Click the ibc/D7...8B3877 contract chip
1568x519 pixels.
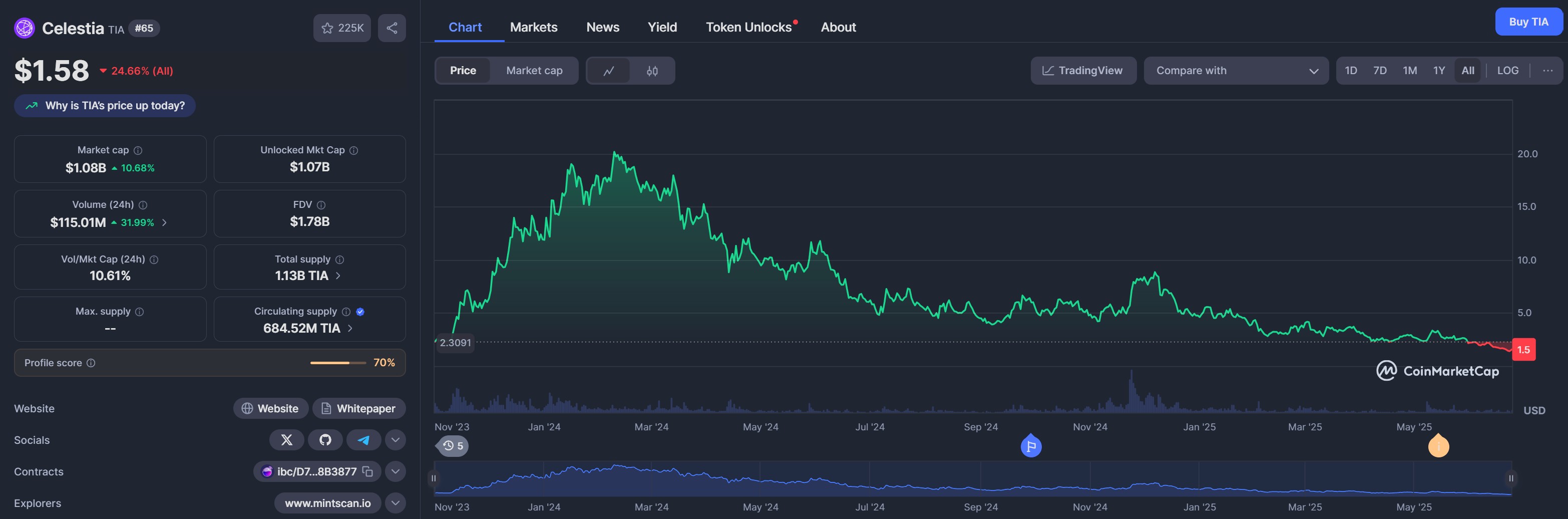(x=316, y=471)
